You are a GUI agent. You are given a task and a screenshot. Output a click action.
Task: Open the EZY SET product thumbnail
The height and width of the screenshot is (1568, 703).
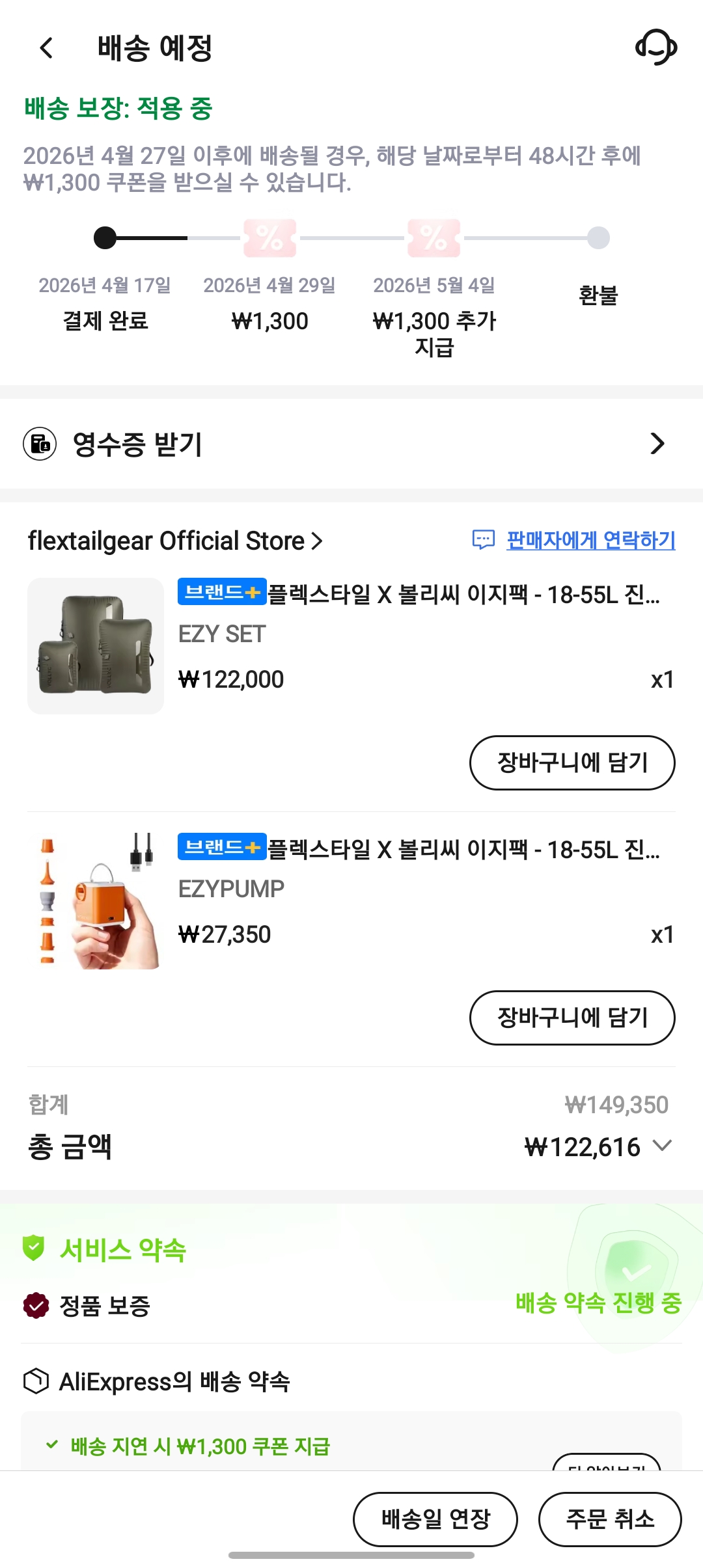(x=96, y=646)
